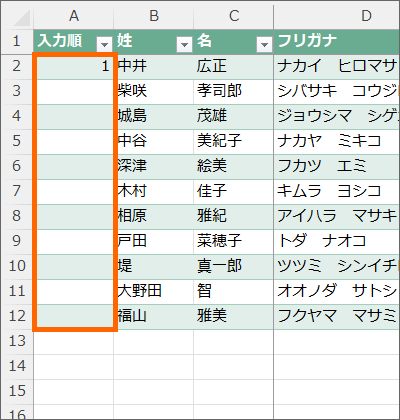
Task: Click the select-all corner triangle
Action: coord(20,18)
